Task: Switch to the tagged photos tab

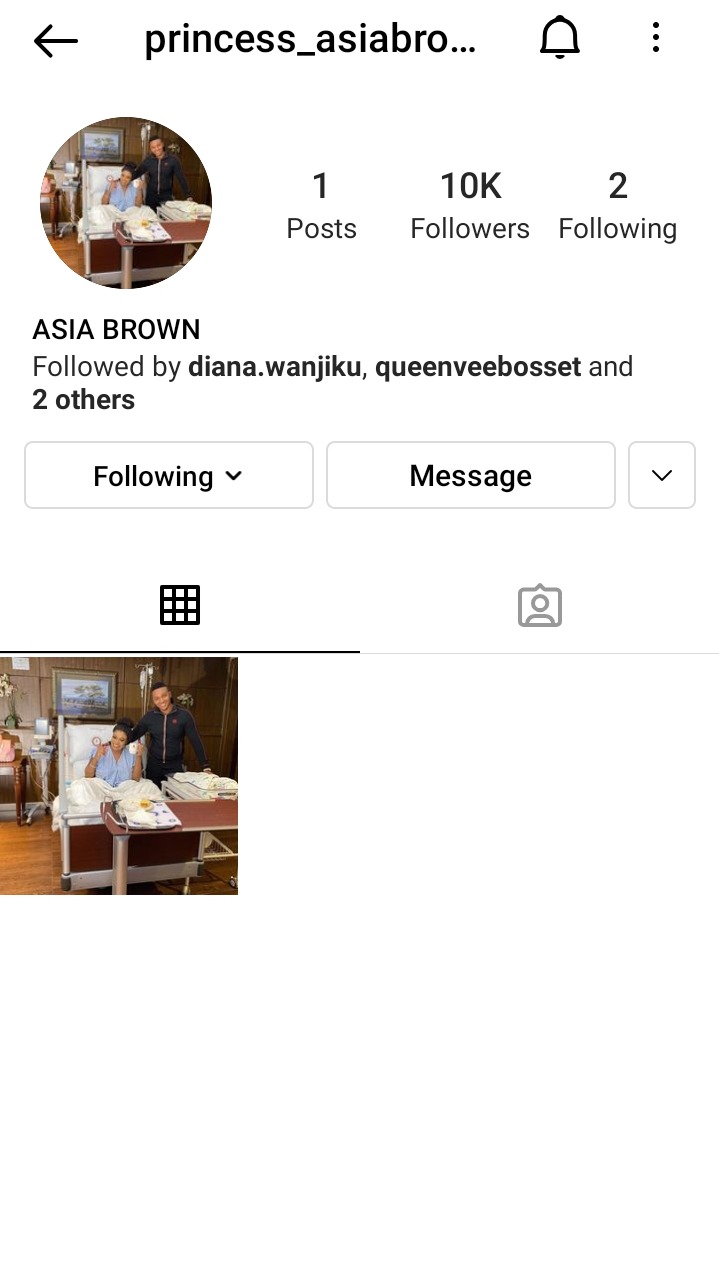Action: (540, 606)
